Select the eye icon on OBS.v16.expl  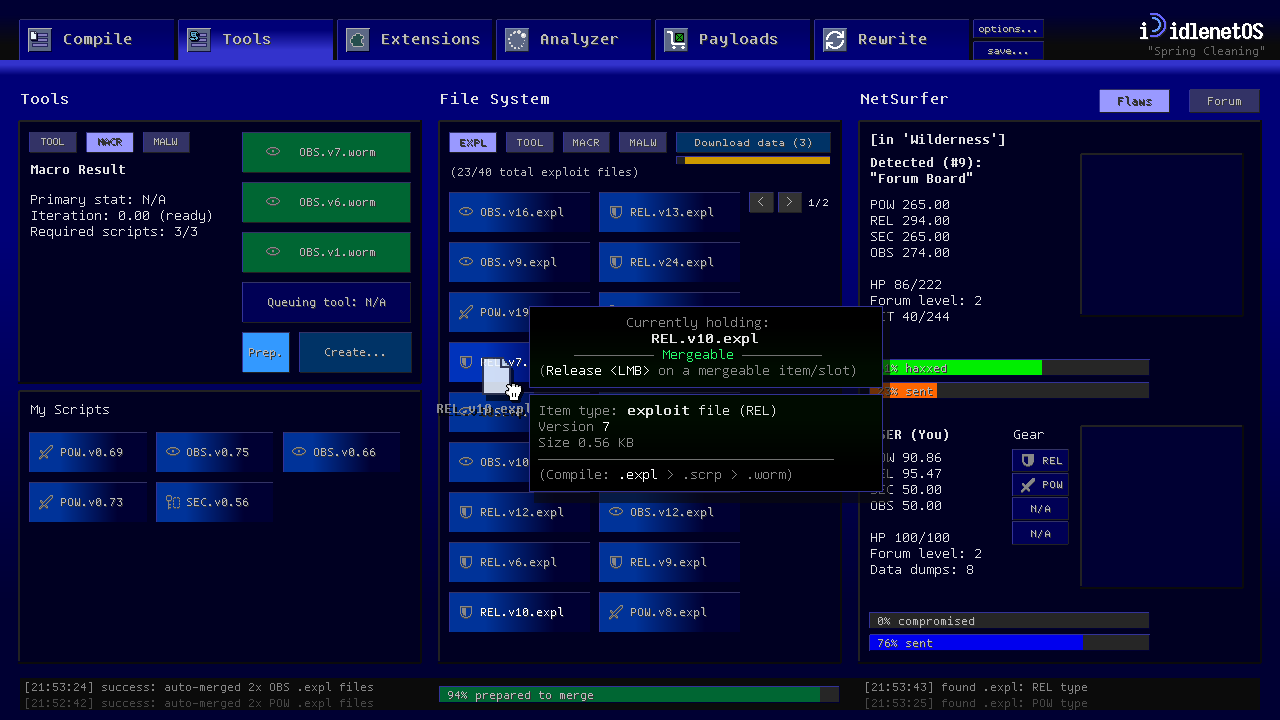coord(464,212)
